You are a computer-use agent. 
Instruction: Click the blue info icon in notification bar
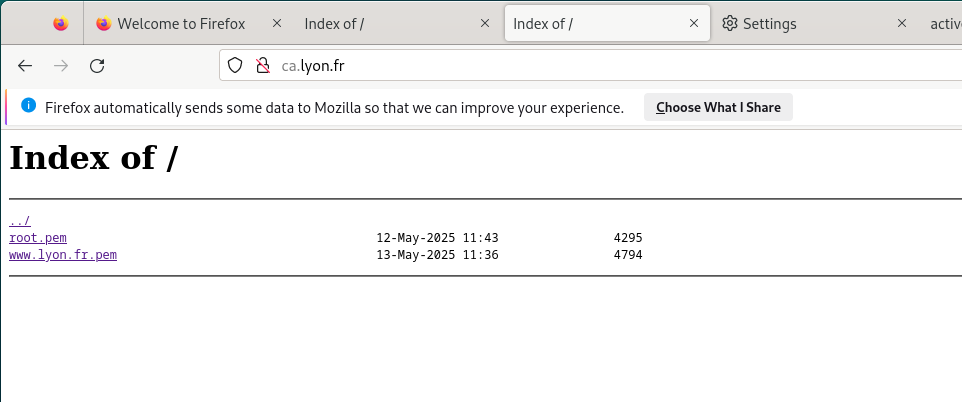(28, 106)
